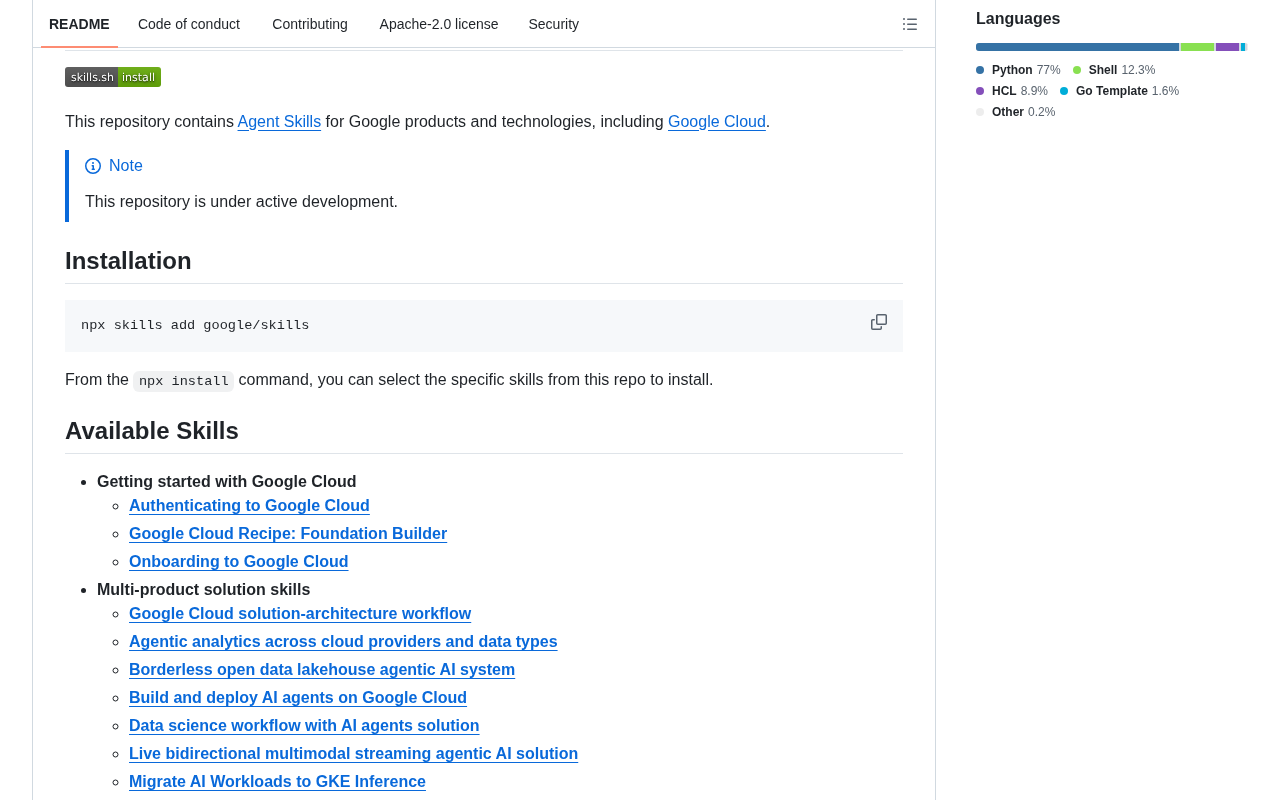Open Onboarding to Google Cloud link
This screenshot has height=800, width=1280.
pyautogui.click(x=239, y=562)
